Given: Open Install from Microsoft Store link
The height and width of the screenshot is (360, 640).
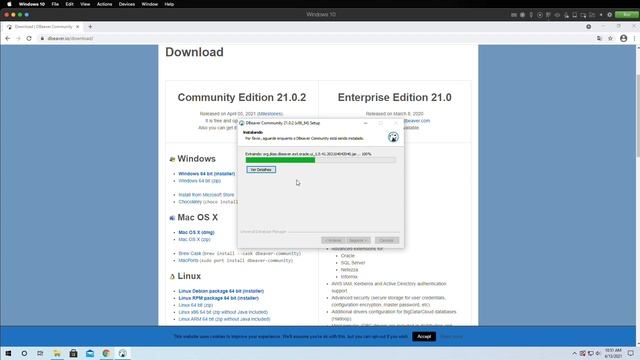Looking at the screenshot, I should point(206,195).
